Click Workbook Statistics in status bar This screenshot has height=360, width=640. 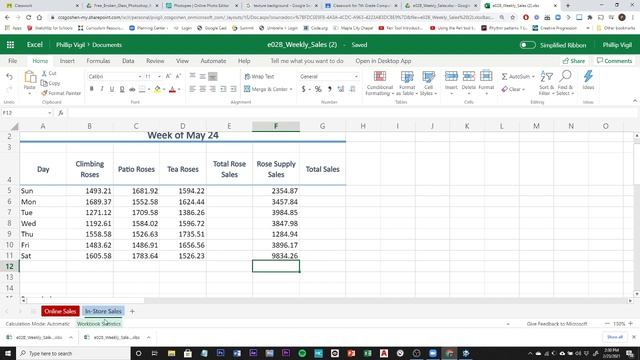[99, 324]
